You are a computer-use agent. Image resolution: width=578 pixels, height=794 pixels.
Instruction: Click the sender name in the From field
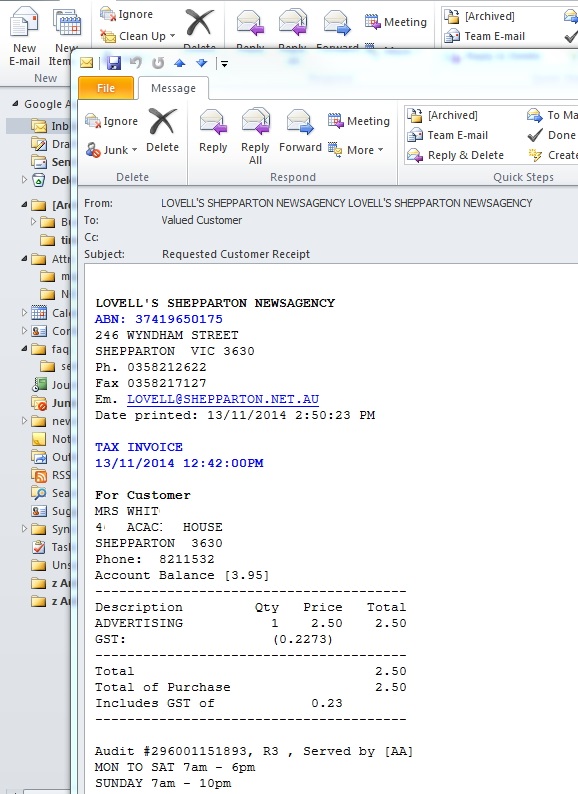tap(346, 203)
